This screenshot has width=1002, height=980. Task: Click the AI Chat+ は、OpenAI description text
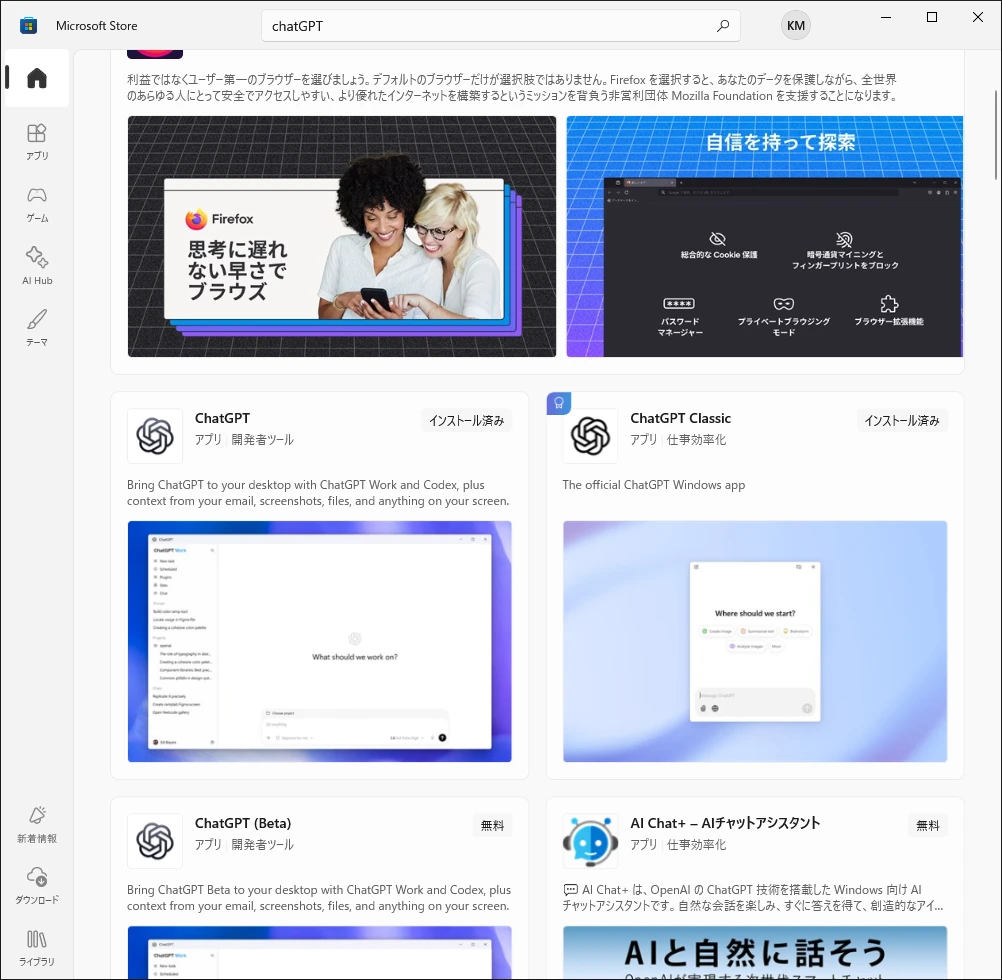(753, 898)
